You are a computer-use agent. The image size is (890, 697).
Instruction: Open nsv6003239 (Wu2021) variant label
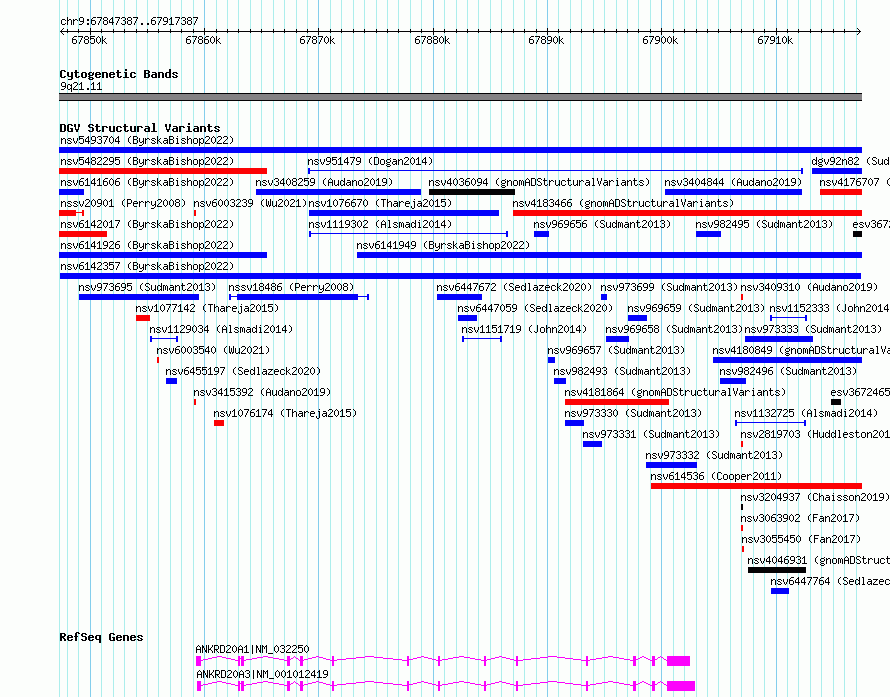coord(250,203)
